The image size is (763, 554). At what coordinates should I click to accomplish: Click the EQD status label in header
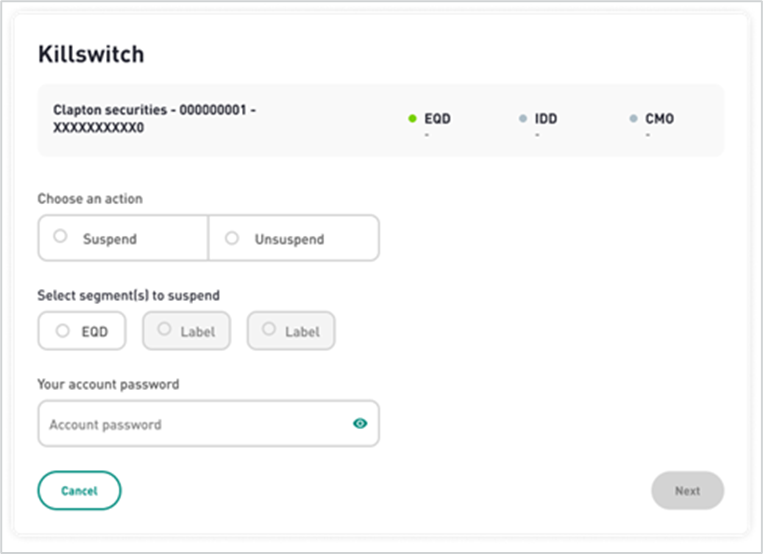[x=437, y=119]
